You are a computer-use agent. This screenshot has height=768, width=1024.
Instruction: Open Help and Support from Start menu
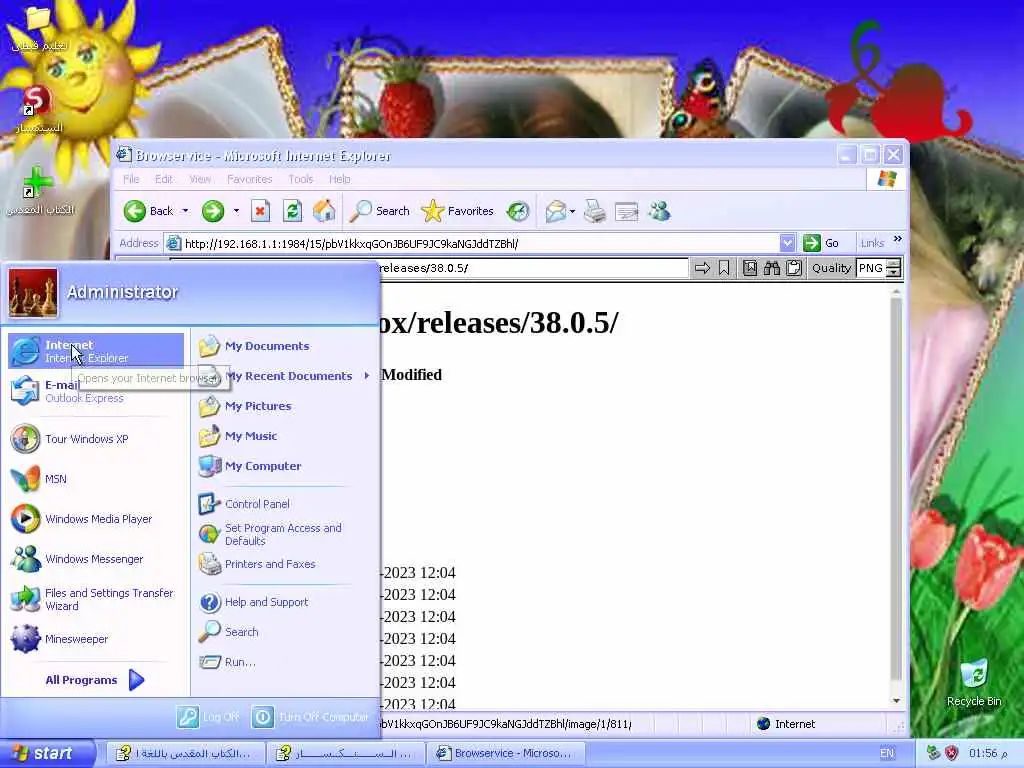[285, 602]
